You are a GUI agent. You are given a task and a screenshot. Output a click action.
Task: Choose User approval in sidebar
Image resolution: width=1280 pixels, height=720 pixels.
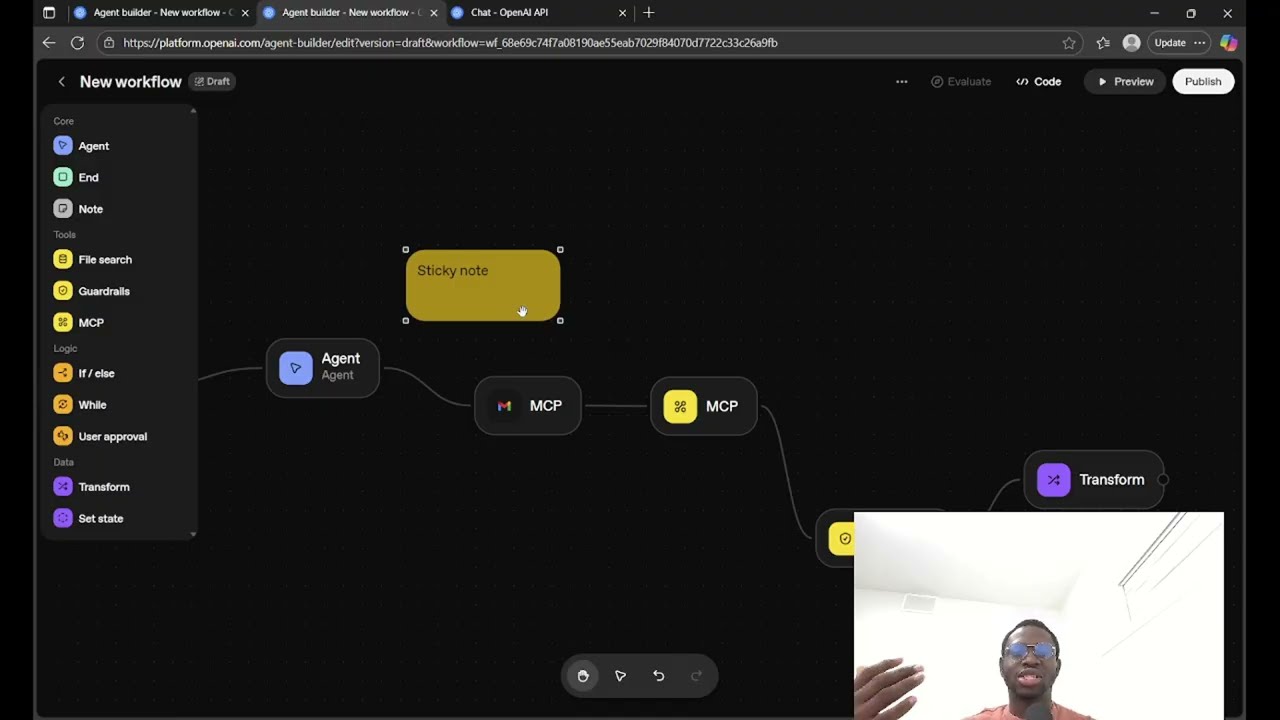tap(112, 436)
